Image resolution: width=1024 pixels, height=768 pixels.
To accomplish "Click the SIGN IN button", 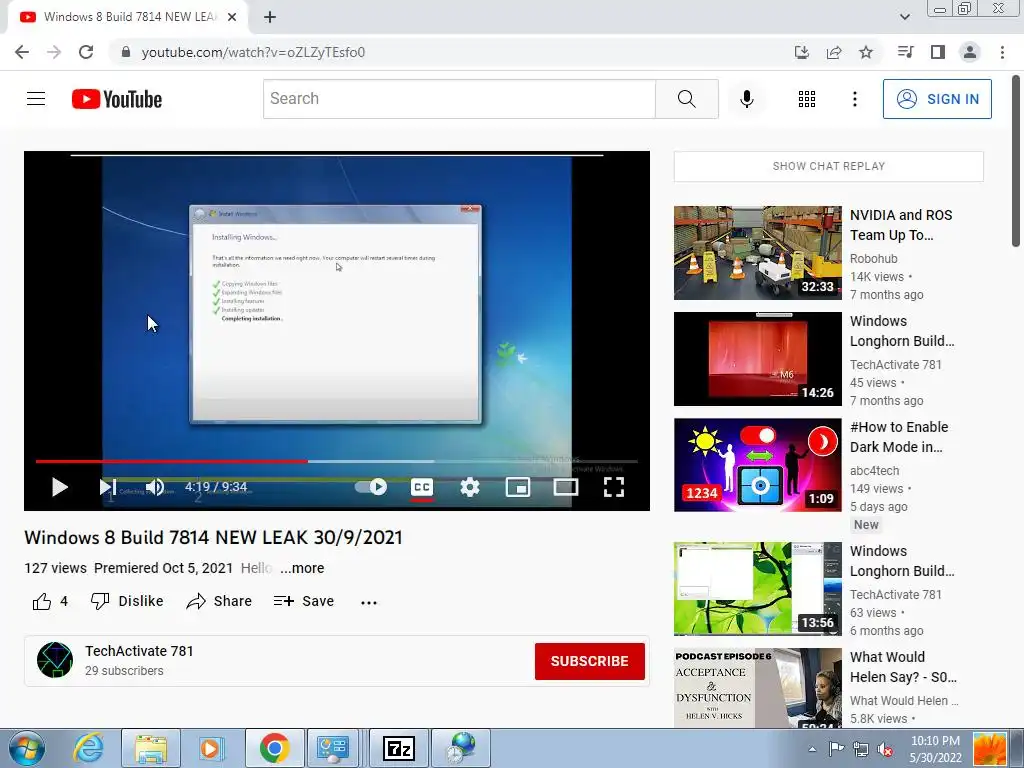I will click(x=937, y=99).
